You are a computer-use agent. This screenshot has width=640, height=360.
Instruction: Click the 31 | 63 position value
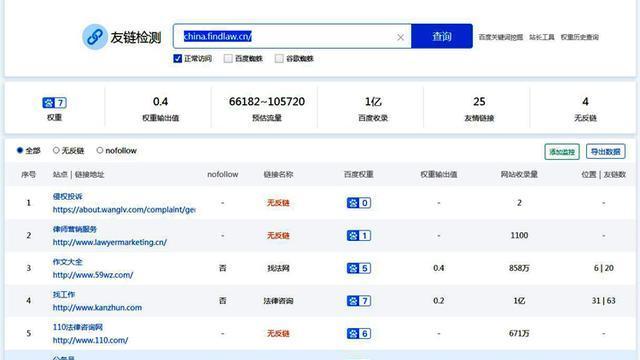click(x=604, y=300)
